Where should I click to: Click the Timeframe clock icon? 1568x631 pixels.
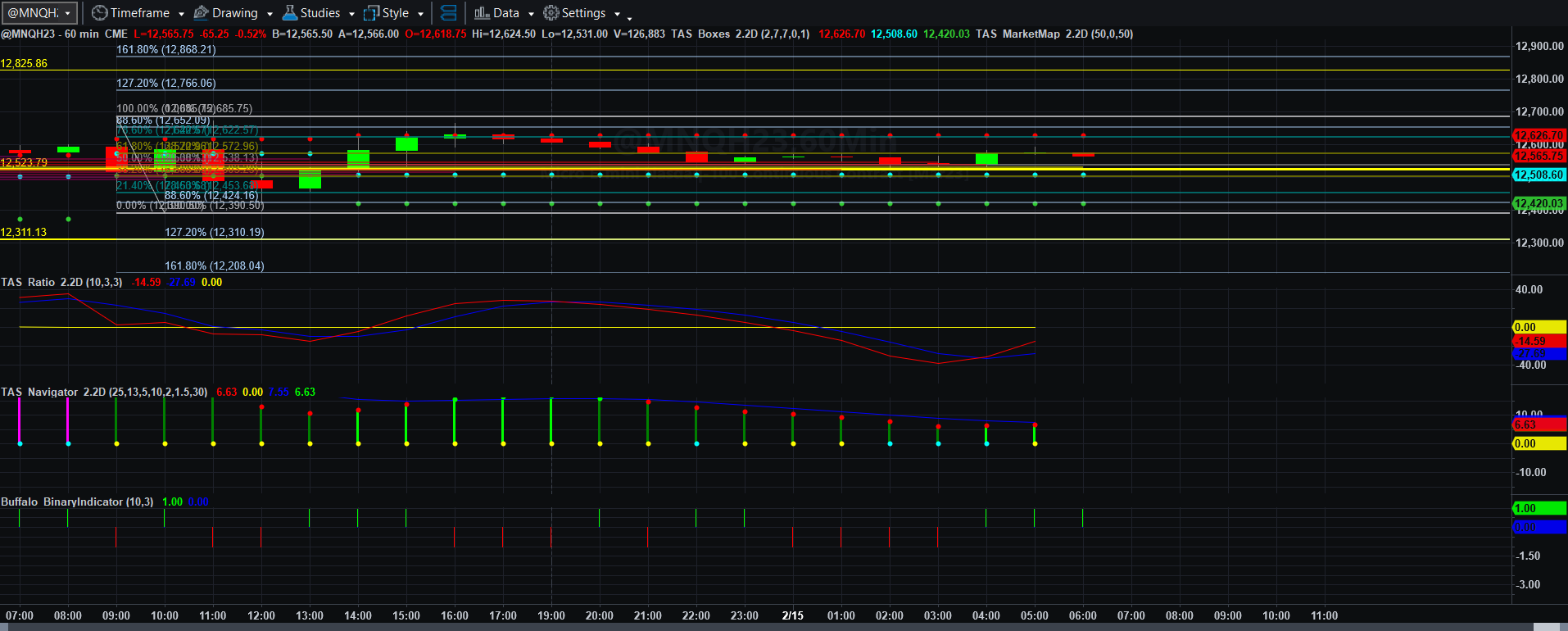coord(99,13)
